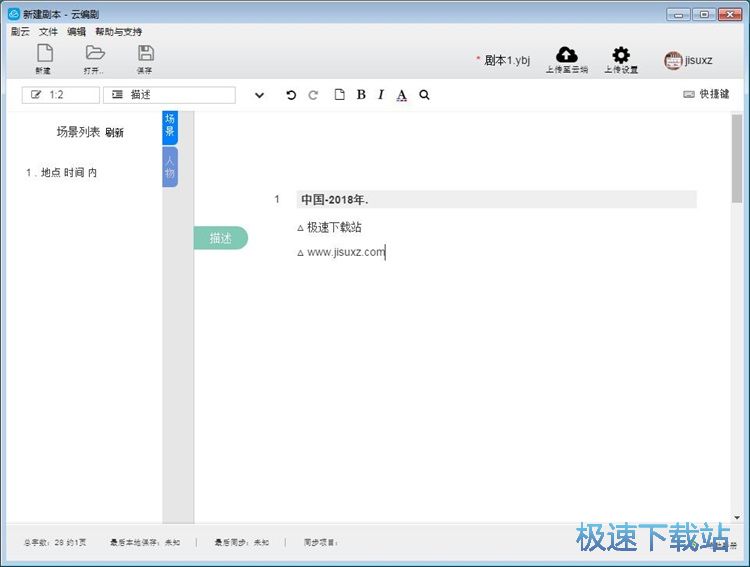
Task: Click the undo arrow icon
Action: point(291,95)
